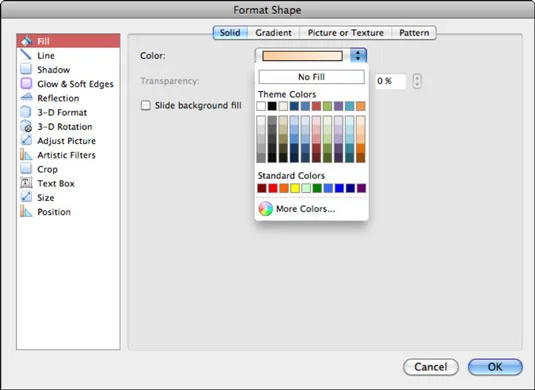Click the Shadow category icon
Viewport: 535px width, 390px height.
(x=26, y=69)
